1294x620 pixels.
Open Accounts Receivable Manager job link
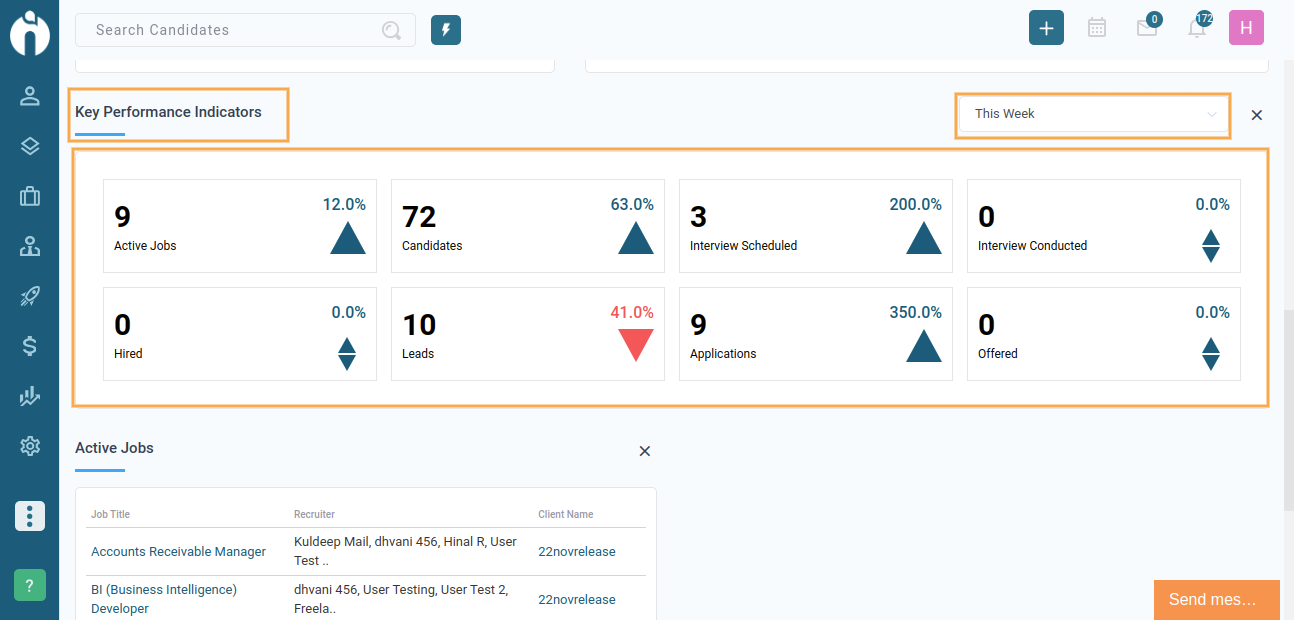178,552
